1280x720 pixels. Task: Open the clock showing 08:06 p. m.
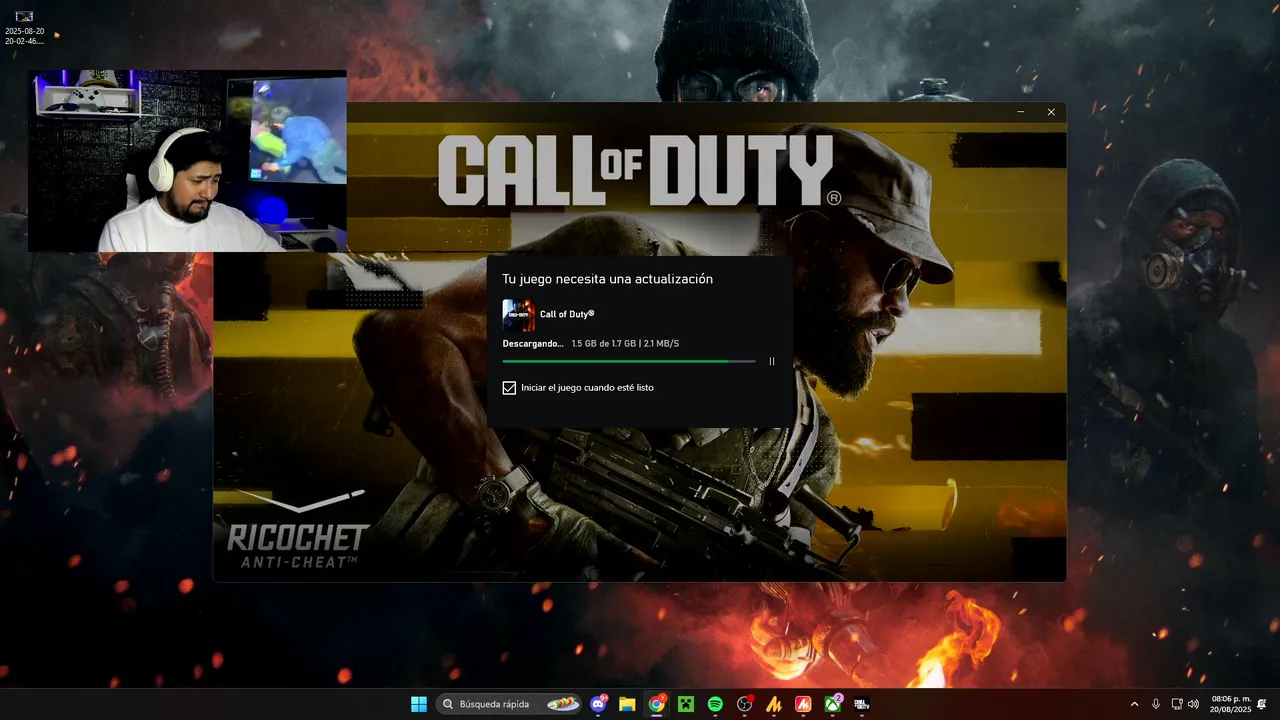tap(1230, 704)
